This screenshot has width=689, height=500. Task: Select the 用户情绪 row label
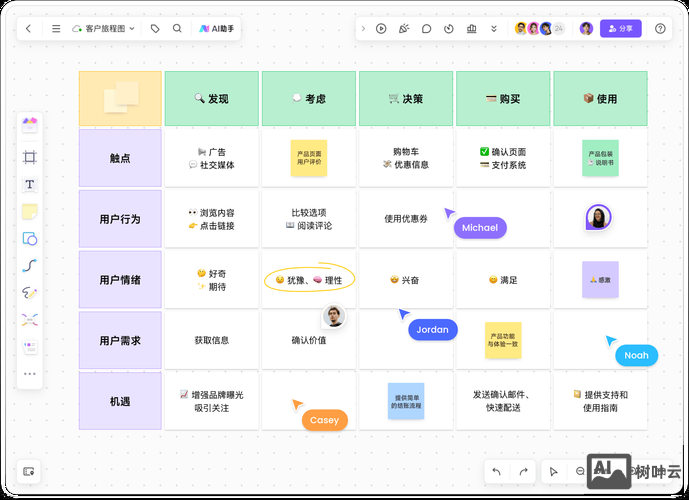pyautogui.click(x=120, y=279)
